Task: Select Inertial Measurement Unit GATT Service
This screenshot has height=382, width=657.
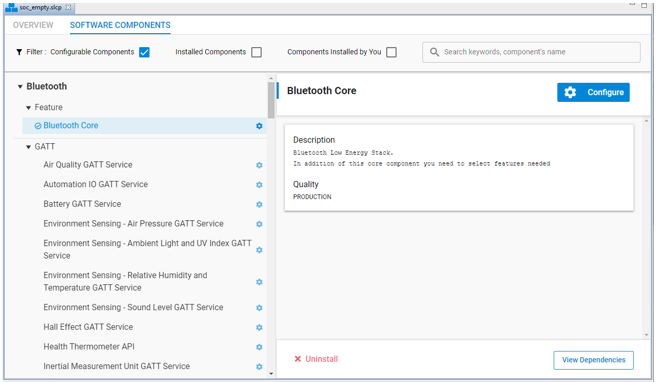Action: 116,367
